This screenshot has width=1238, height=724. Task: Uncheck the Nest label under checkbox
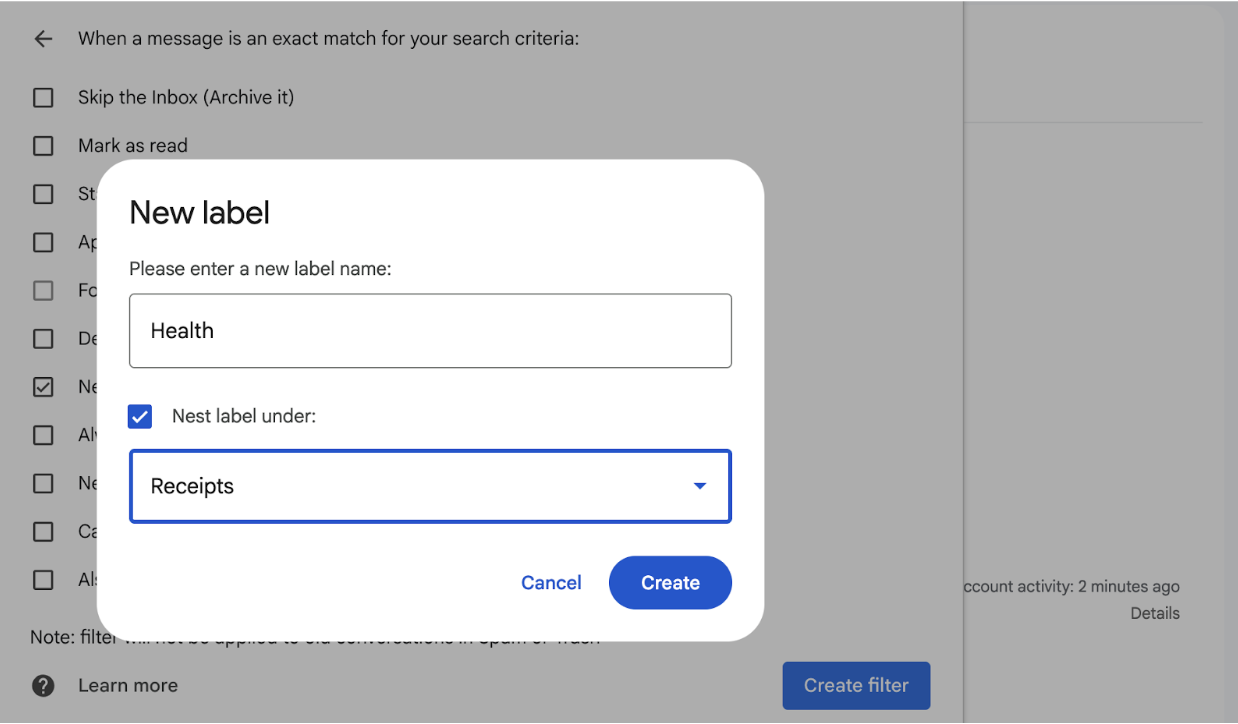[x=141, y=416]
